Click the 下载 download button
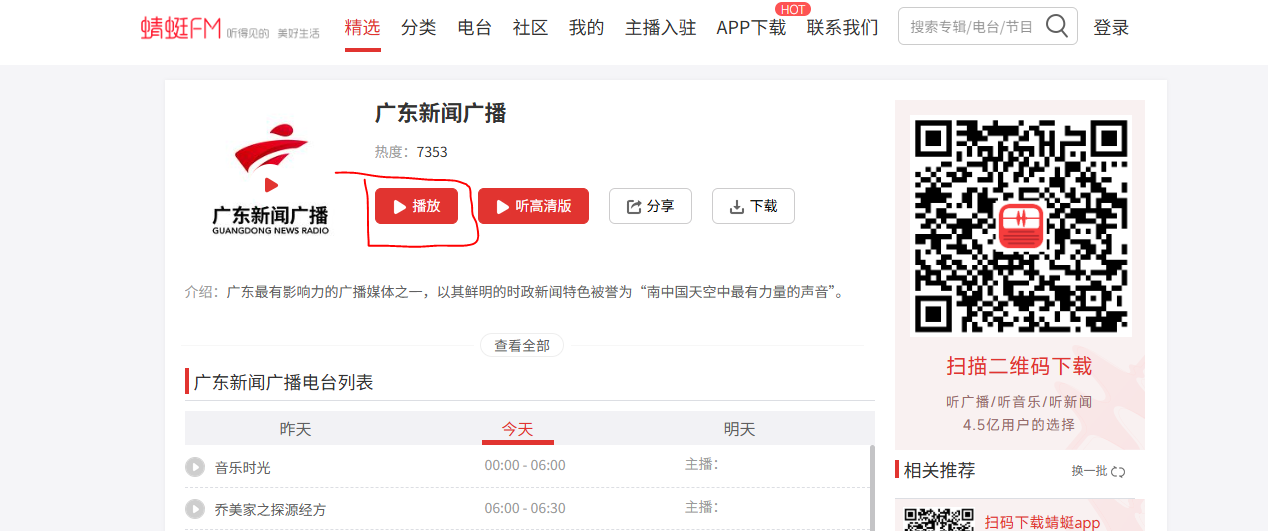 [x=753, y=206]
